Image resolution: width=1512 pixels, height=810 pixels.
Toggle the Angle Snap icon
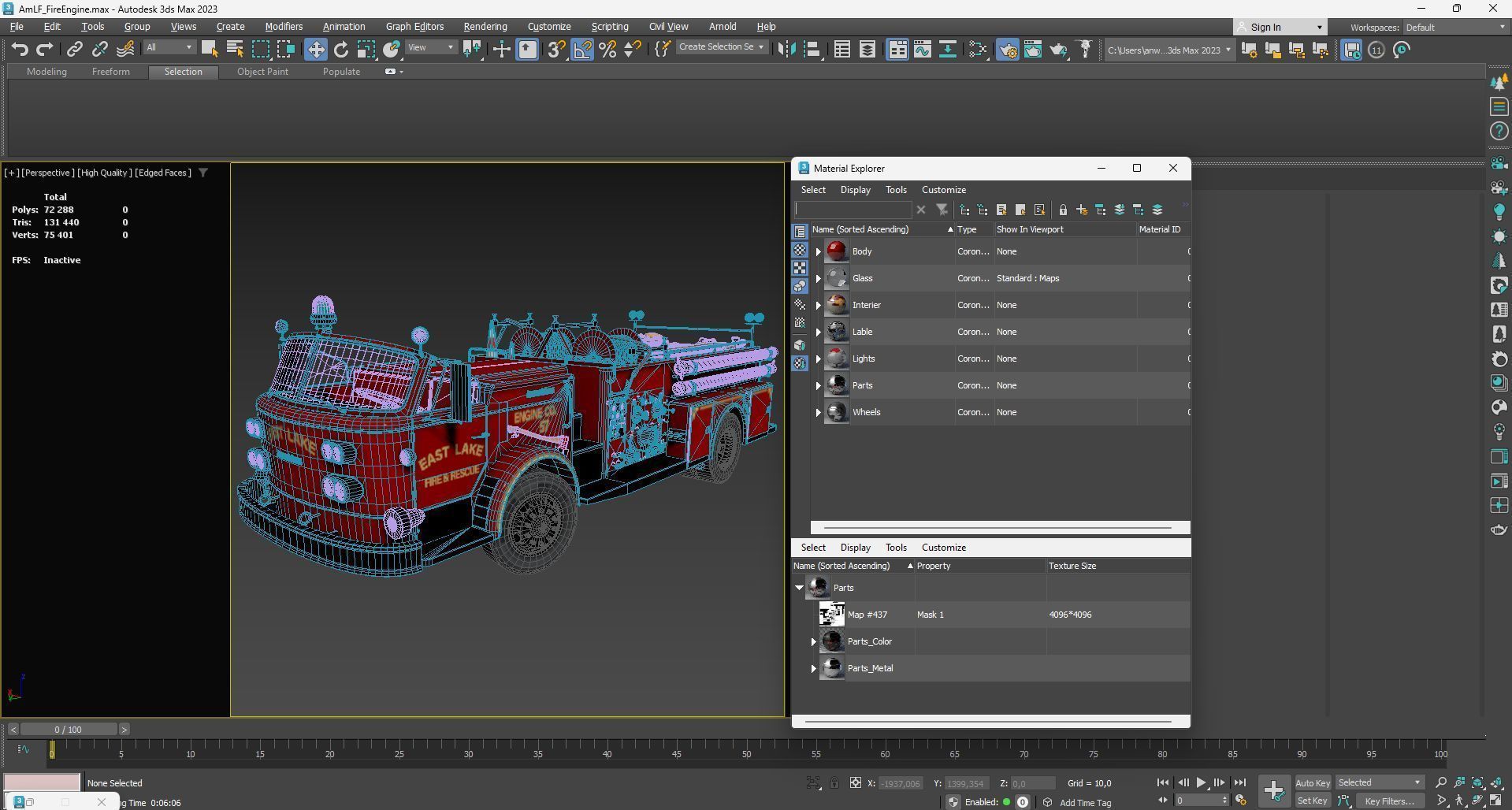click(581, 50)
